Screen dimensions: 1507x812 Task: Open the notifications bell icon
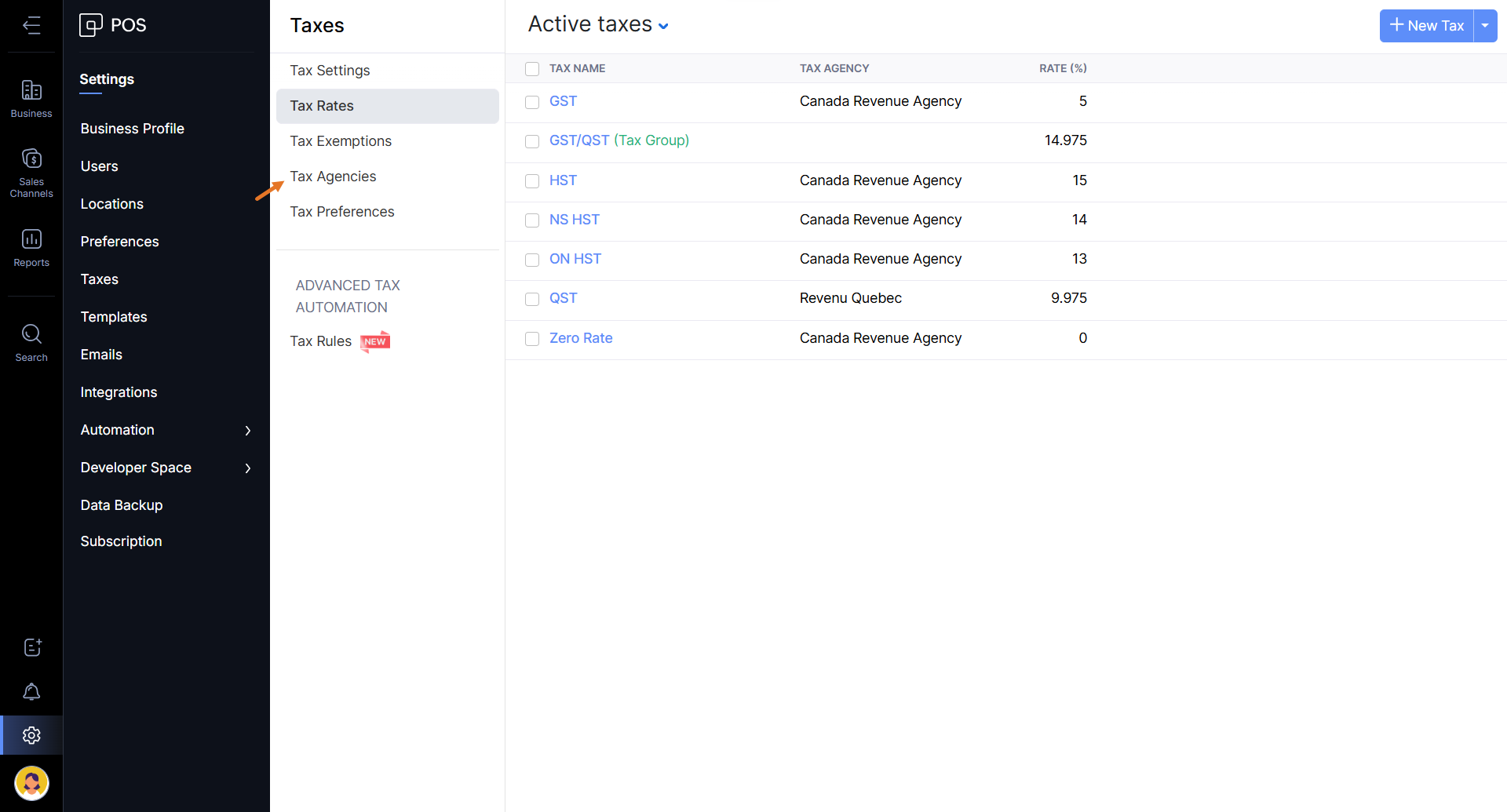(x=31, y=691)
